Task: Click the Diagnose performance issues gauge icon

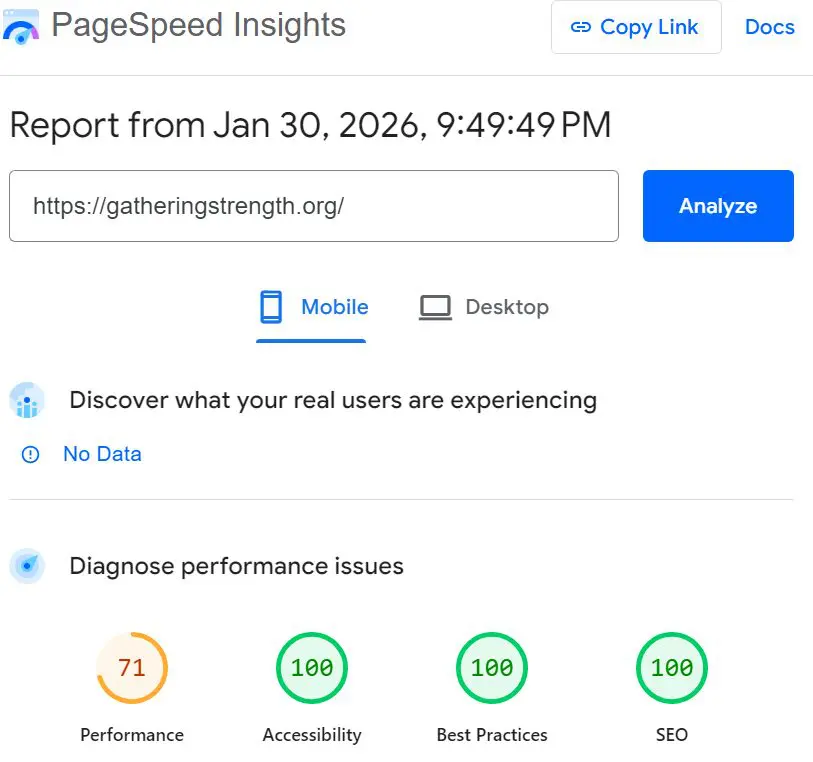Action: [27, 566]
